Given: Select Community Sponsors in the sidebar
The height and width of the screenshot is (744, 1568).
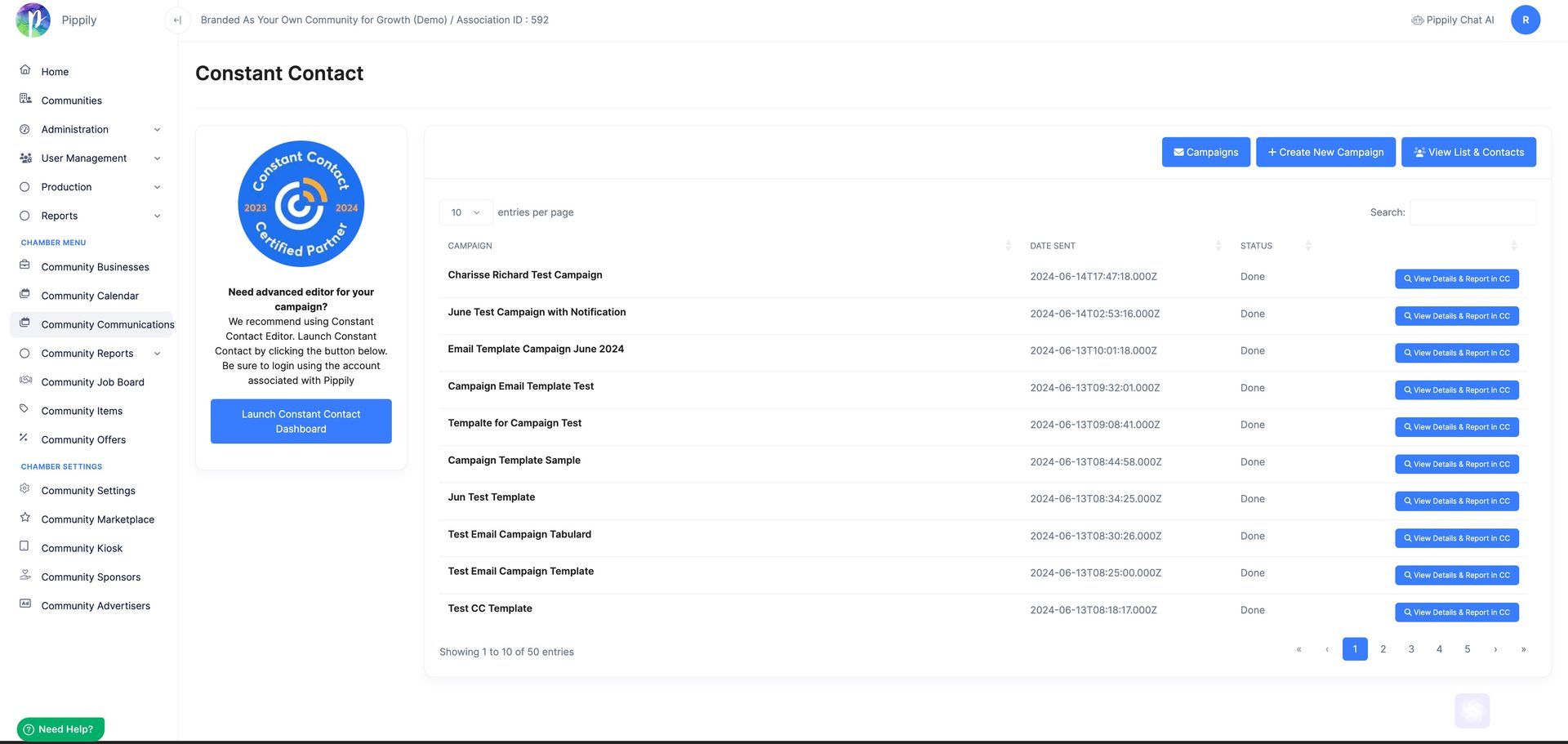Looking at the screenshot, I should (91, 577).
